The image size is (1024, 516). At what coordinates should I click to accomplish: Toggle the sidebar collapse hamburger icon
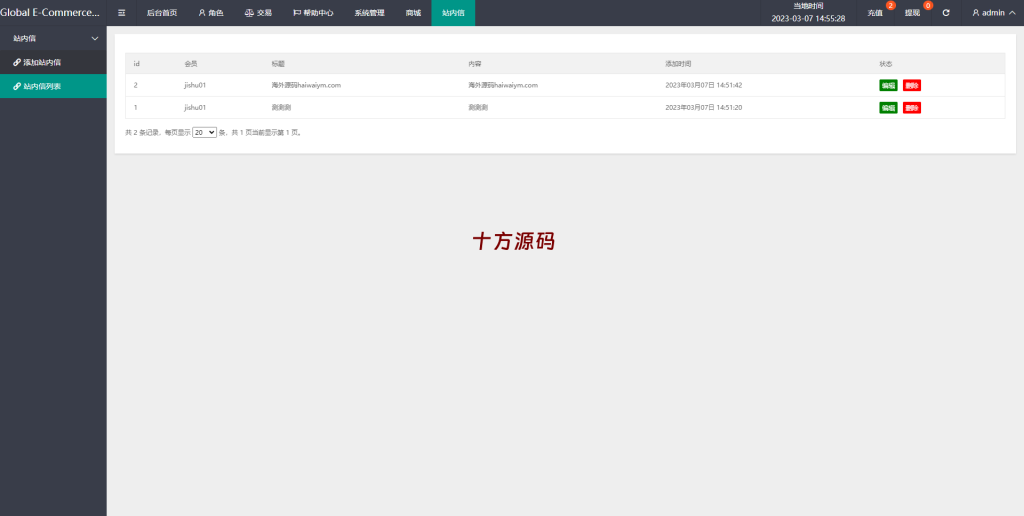pyautogui.click(x=121, y=13)
